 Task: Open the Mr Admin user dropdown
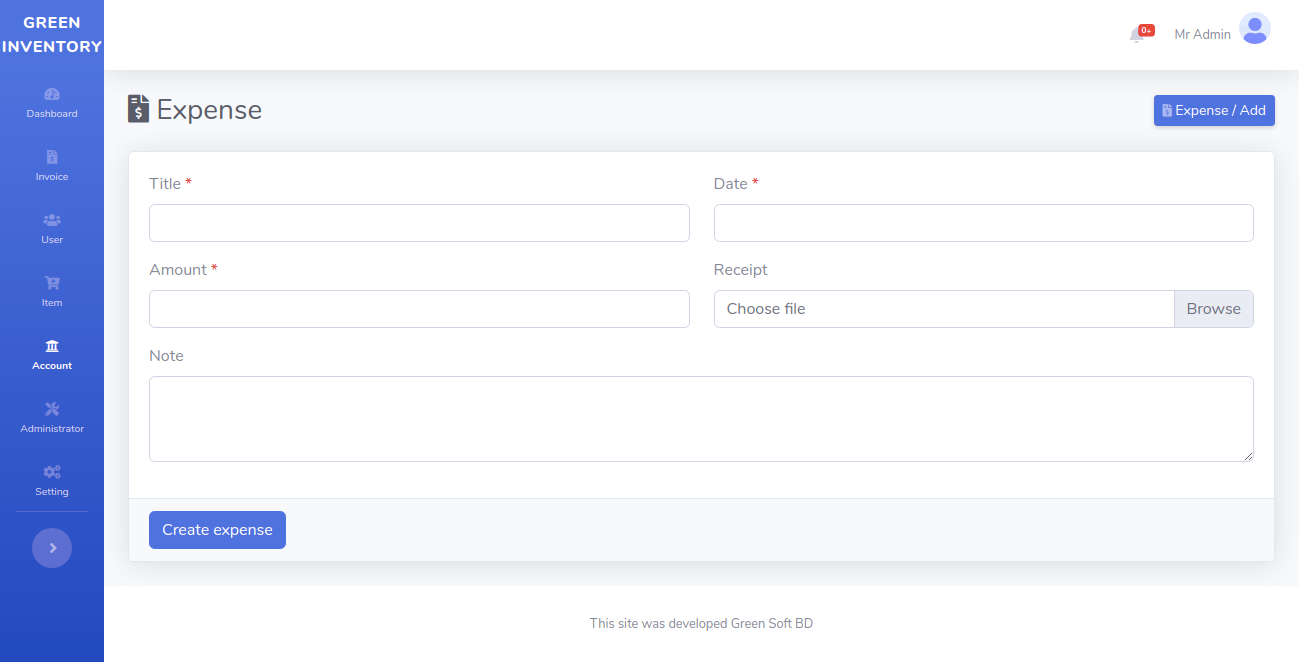click(x=1202, y=34)
